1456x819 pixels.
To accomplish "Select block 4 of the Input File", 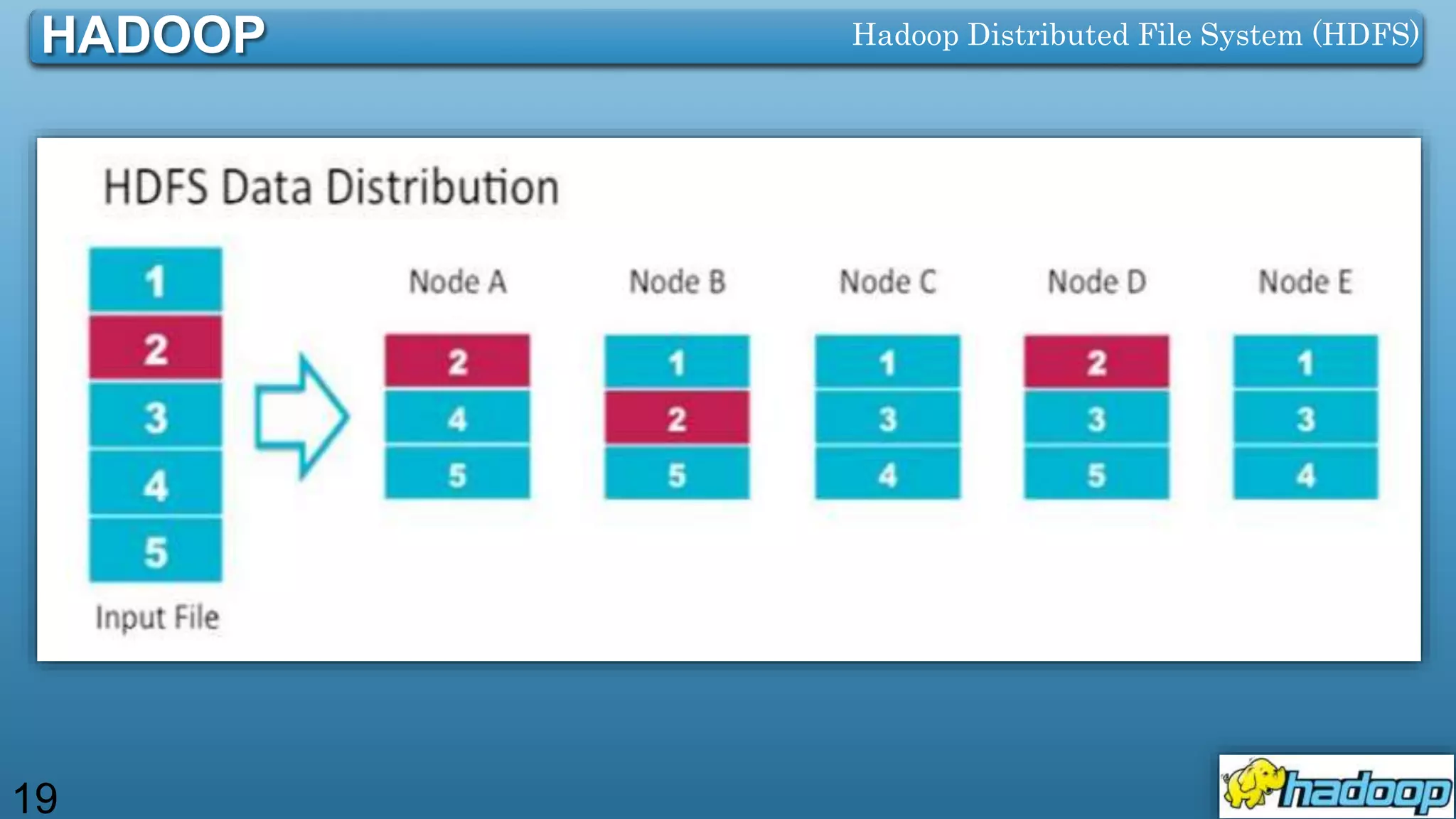I will [156, 483].
